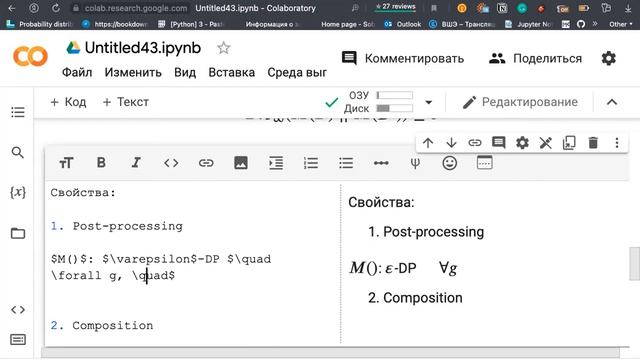Reload the browser page

pyautogui.click(x=56, y=8)
